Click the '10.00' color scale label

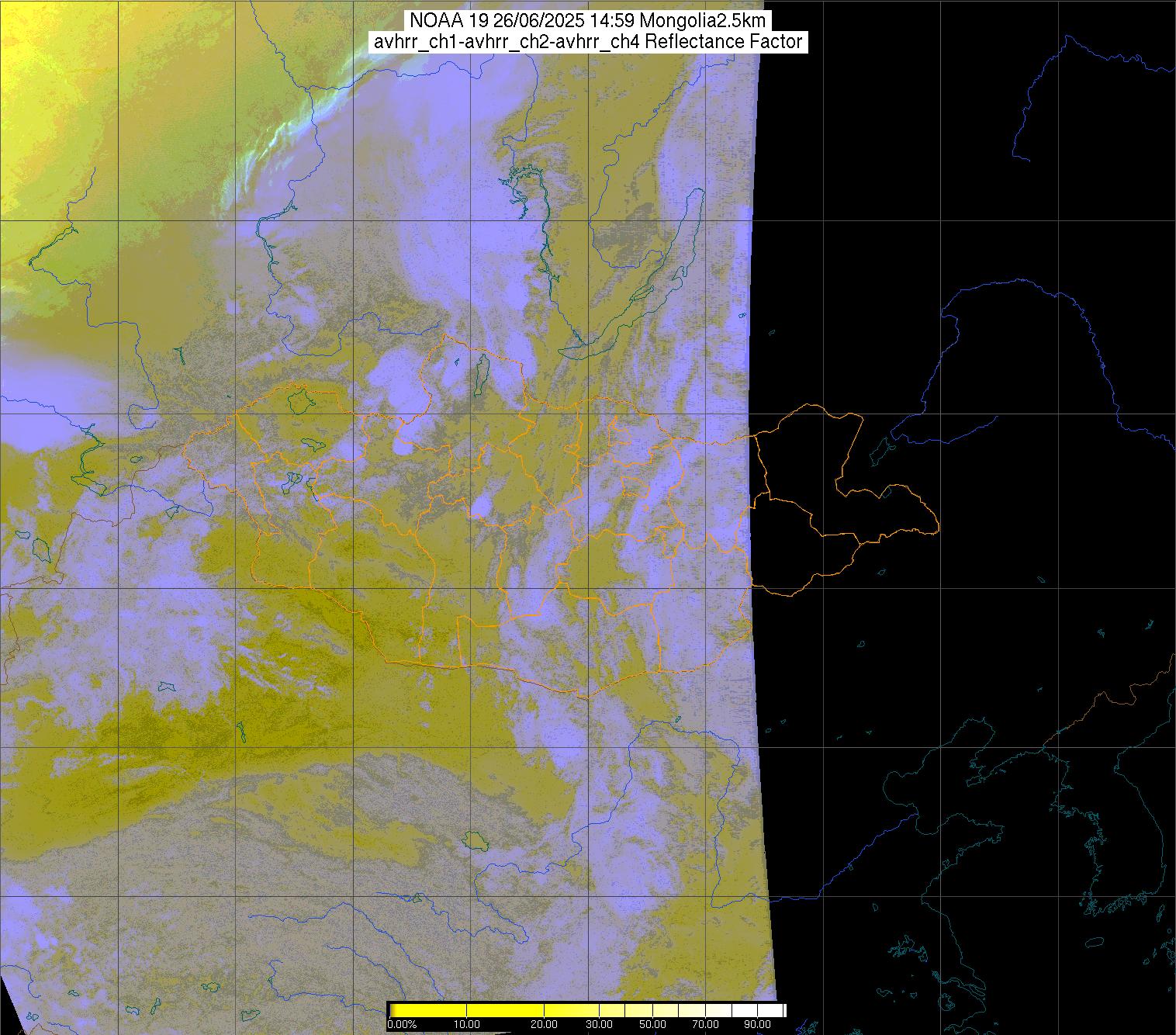point(466,1025)
